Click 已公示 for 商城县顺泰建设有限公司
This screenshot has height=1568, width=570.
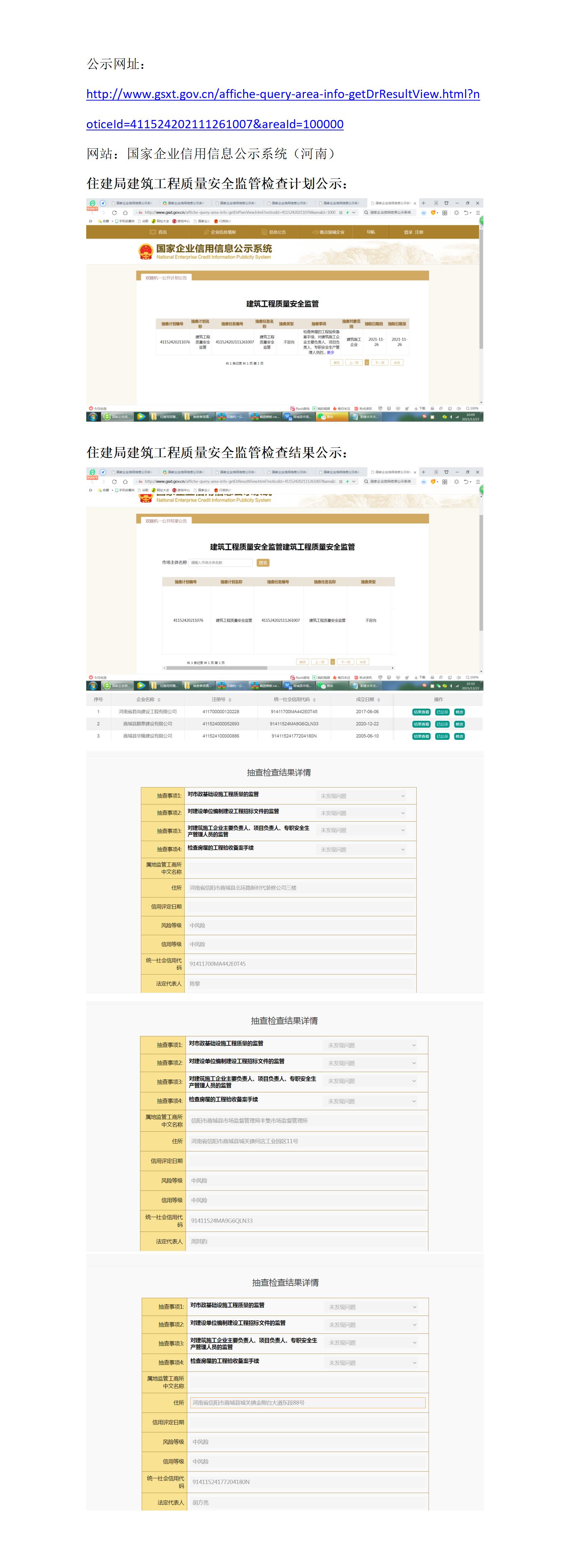(442, 724)
